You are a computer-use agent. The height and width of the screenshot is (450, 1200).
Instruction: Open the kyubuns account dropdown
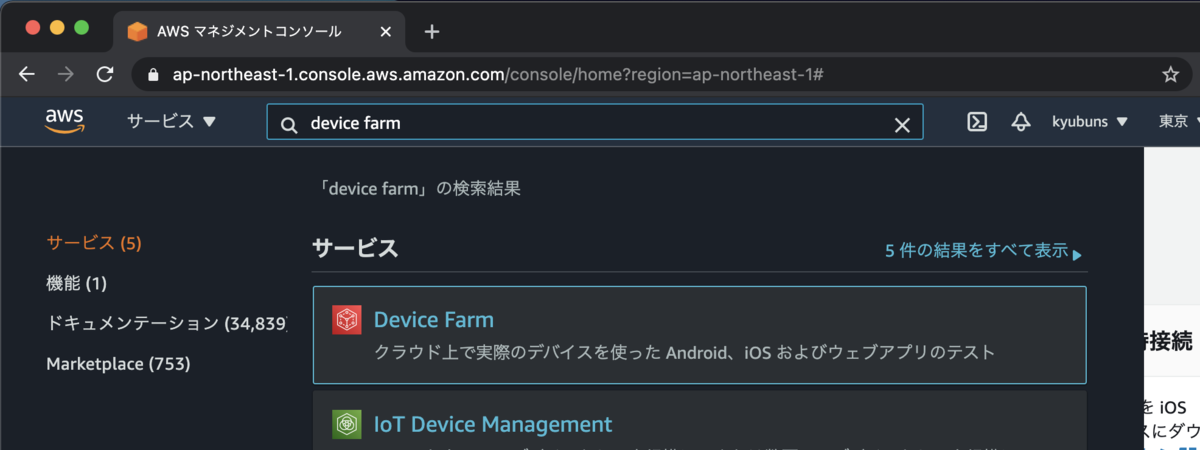1089,122
